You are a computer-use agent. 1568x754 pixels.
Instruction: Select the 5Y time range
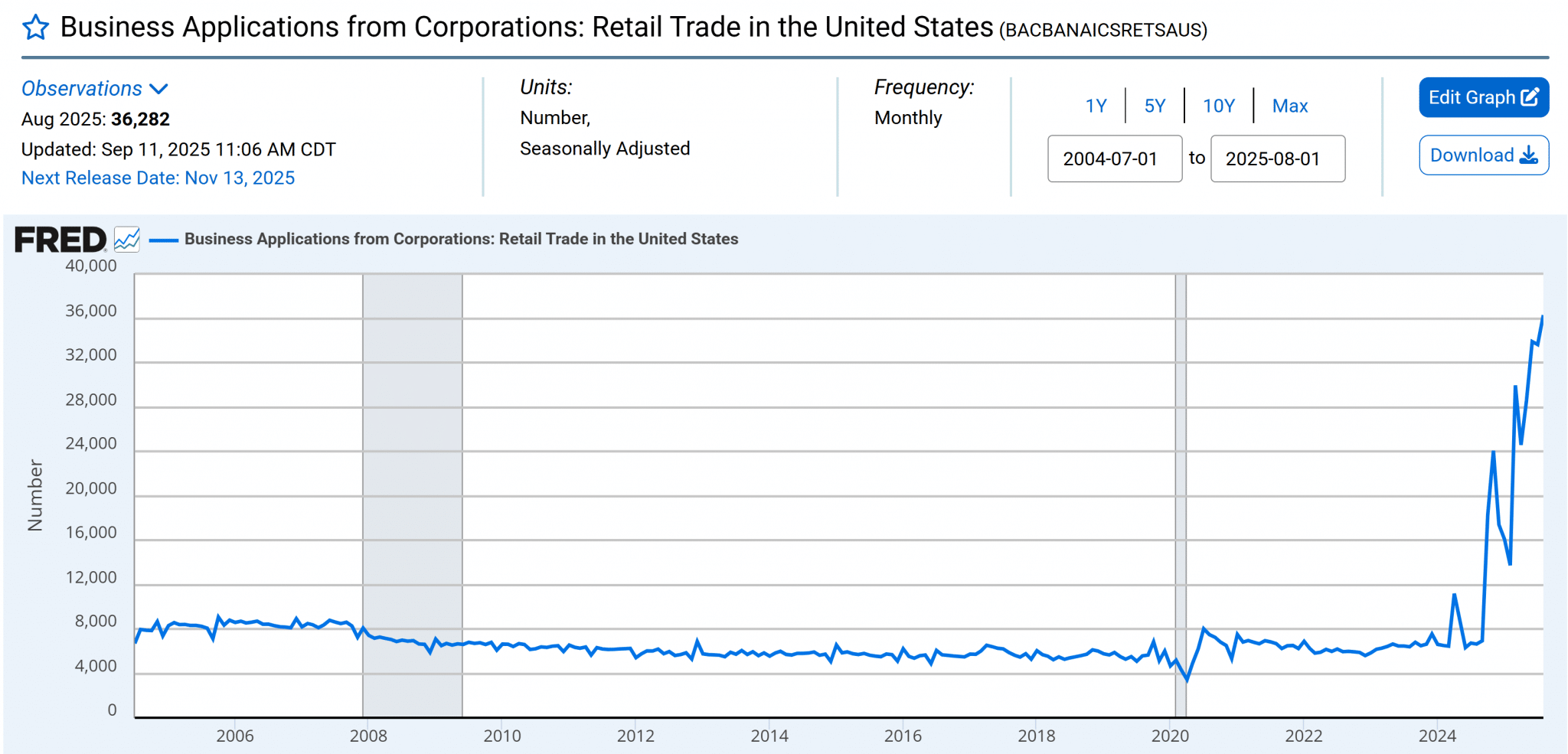(1155, 106)
